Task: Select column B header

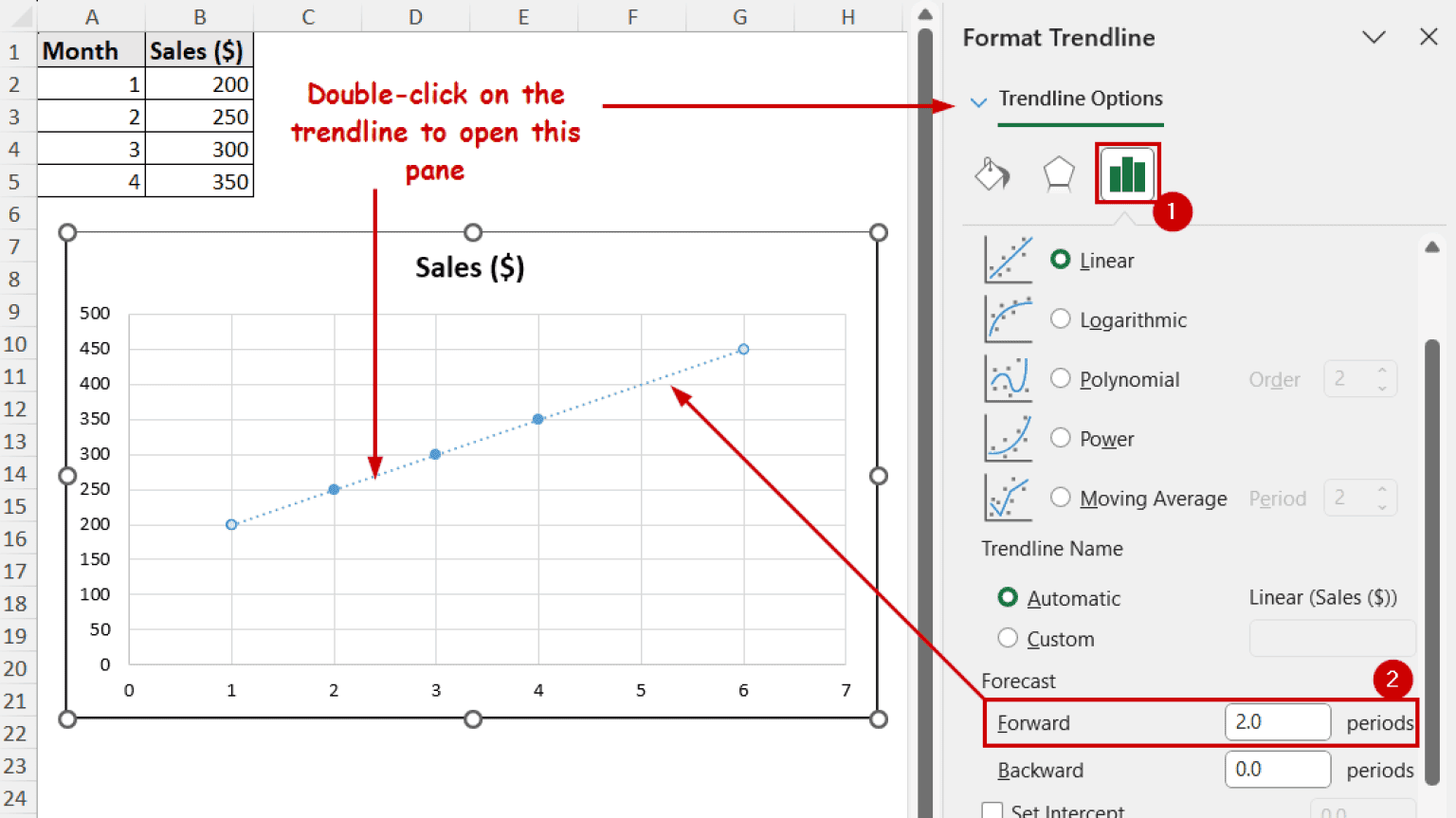Action: click(x=199, y=16)
